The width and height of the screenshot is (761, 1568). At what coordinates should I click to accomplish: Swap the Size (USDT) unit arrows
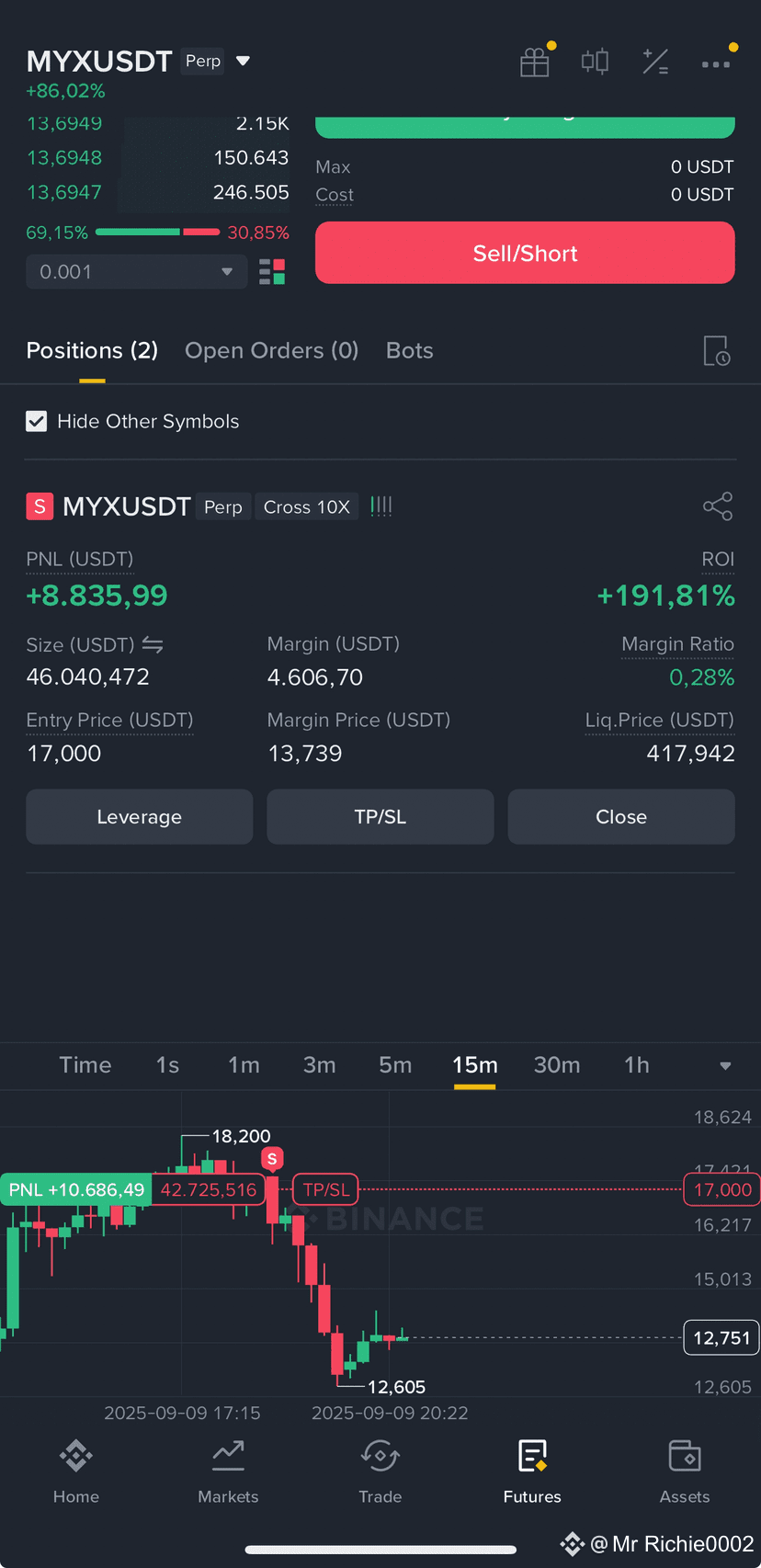tap(153, 645)
